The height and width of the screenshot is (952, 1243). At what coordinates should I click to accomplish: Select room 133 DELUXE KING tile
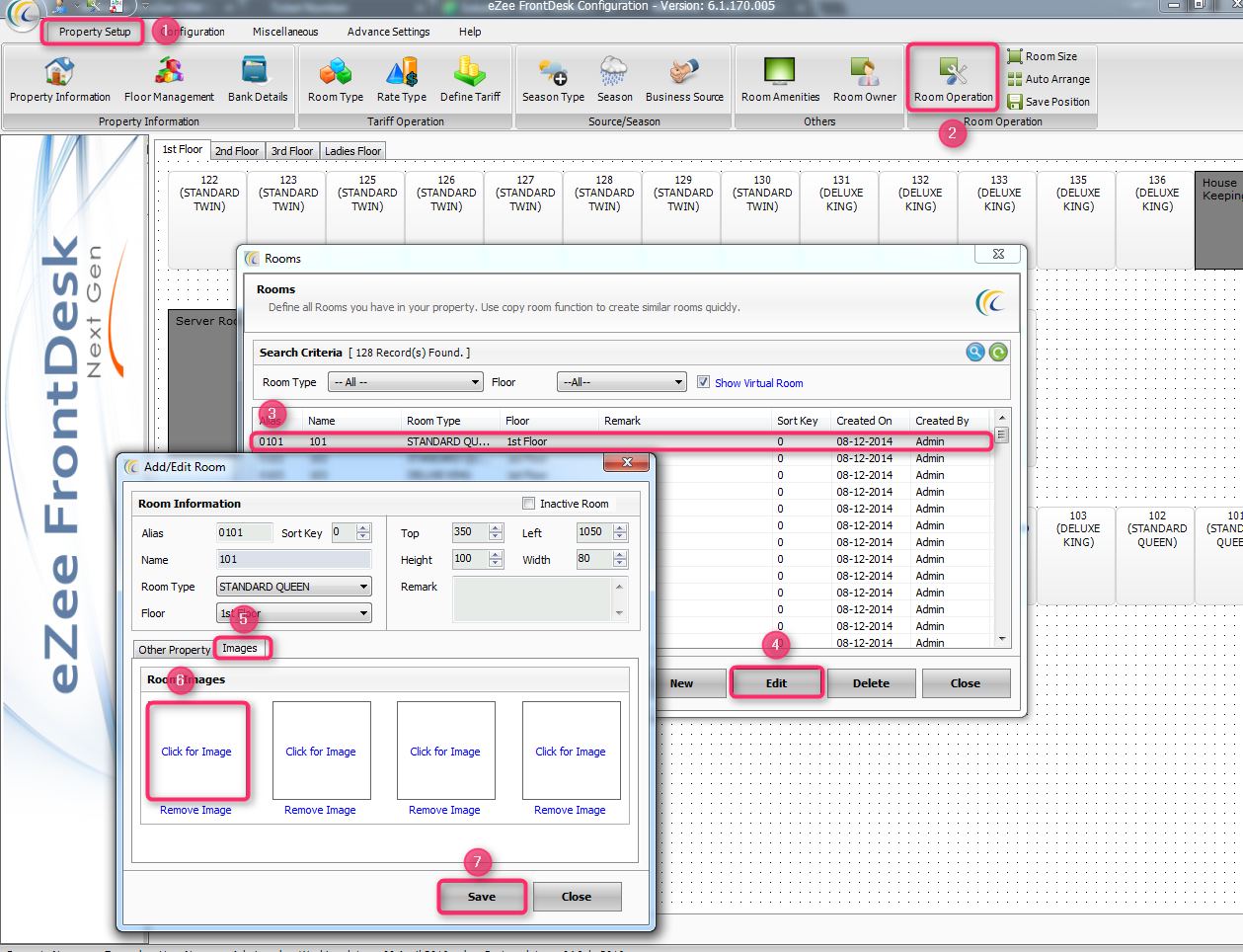tap(999, 219)
